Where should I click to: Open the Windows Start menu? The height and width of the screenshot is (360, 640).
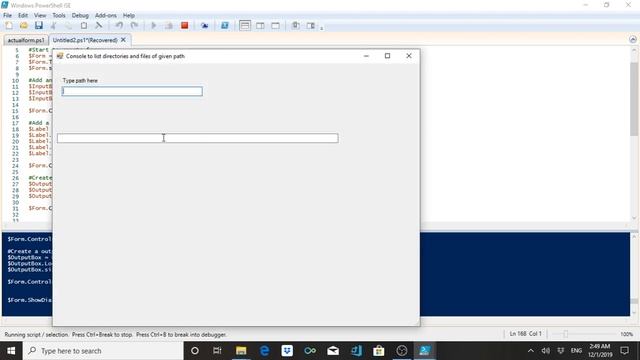pyautogui.click(x=11, y=351)
